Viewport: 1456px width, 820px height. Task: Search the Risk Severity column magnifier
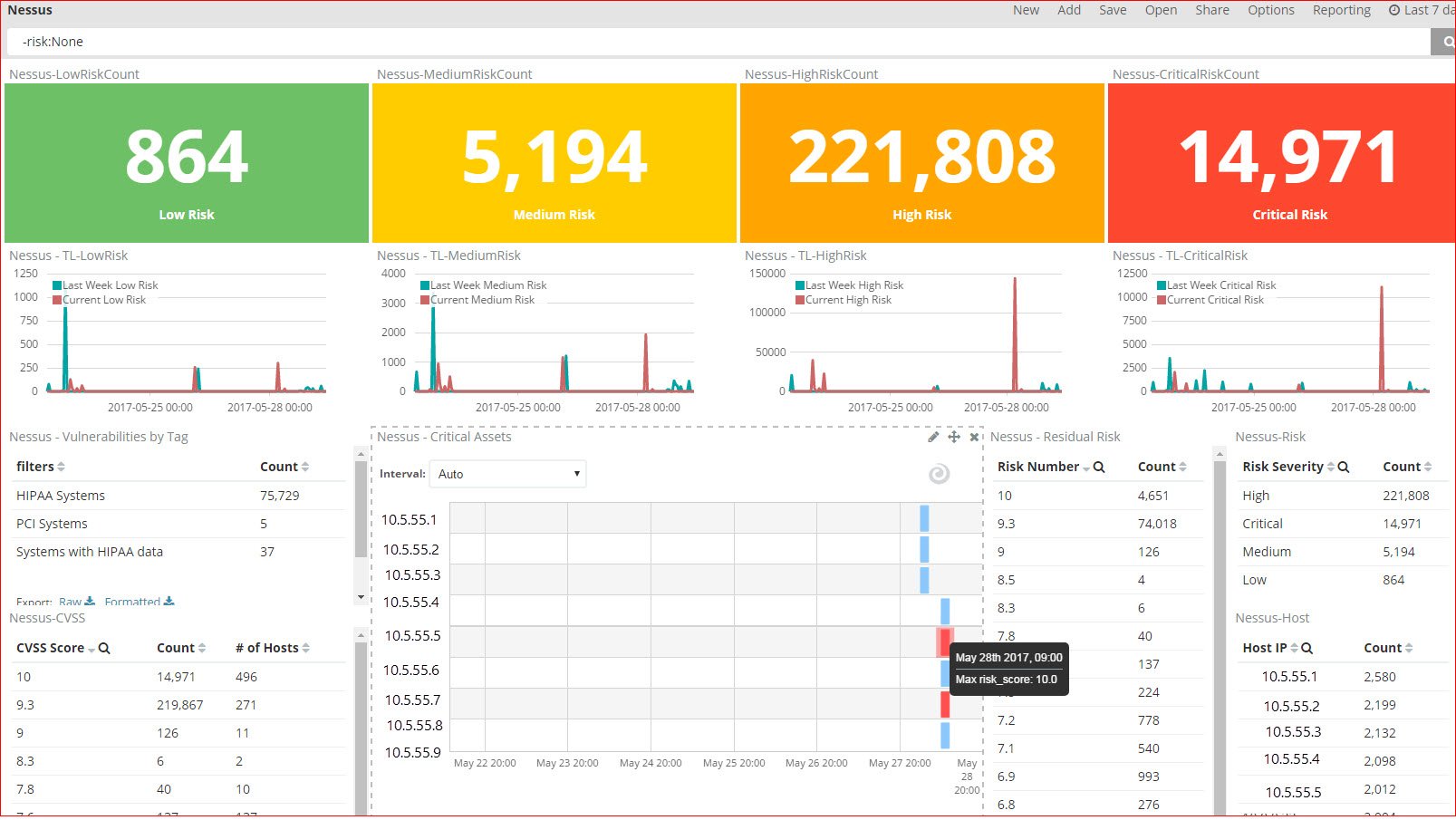[1344, 467]
